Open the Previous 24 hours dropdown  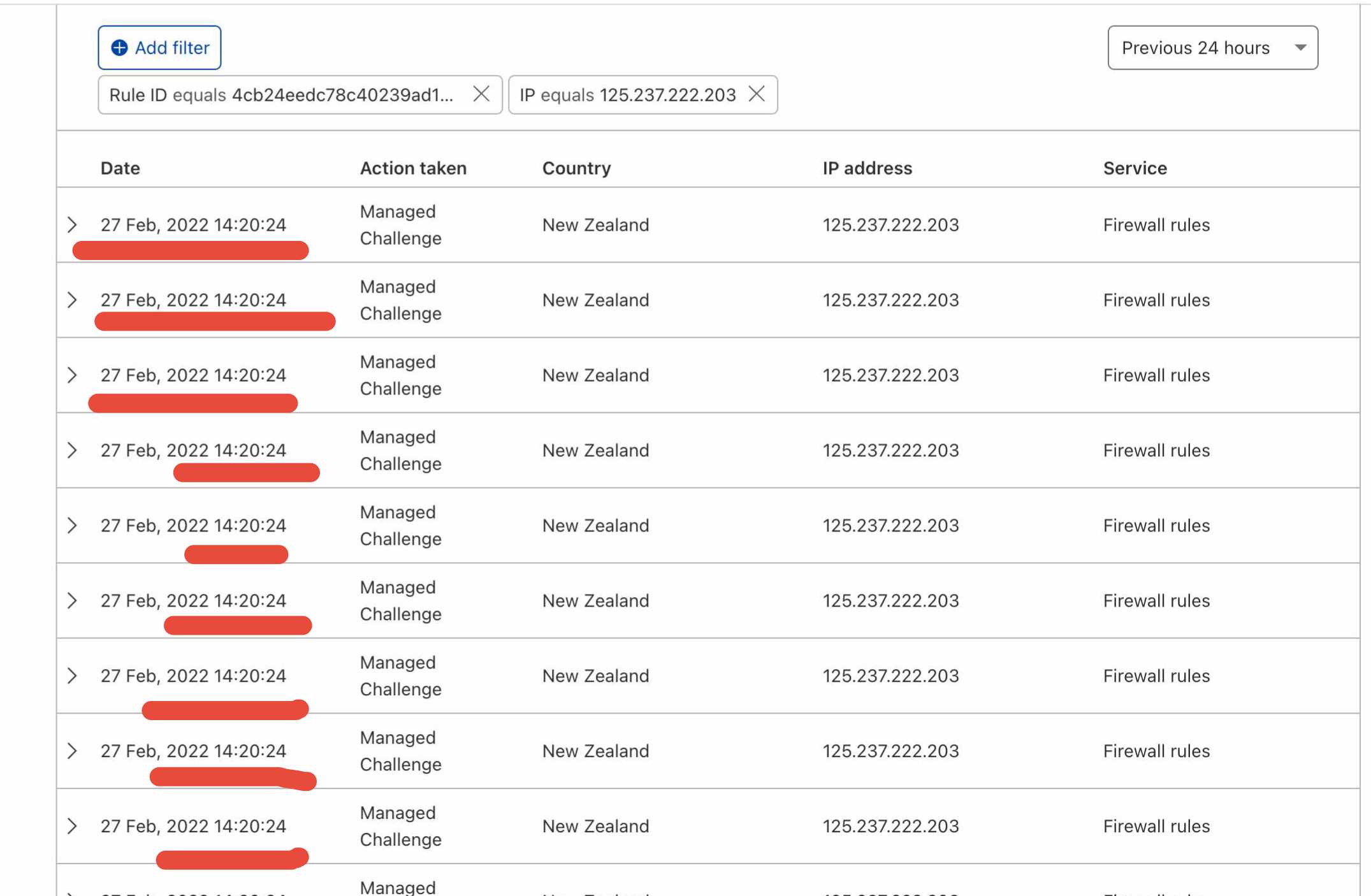1212,48
